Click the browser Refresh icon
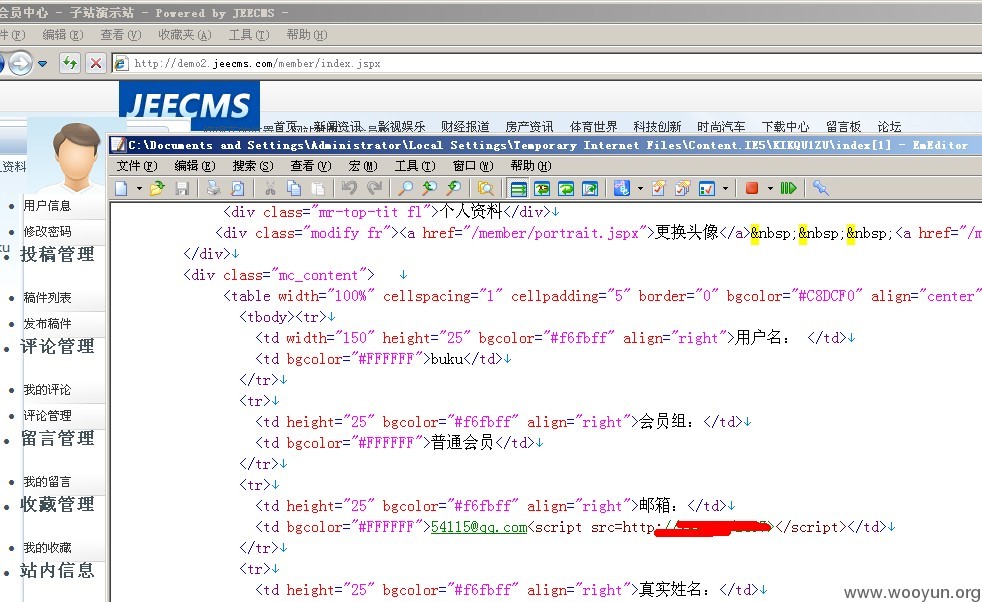The width and height of the screenshot is (982, 602). click(70, 63)
